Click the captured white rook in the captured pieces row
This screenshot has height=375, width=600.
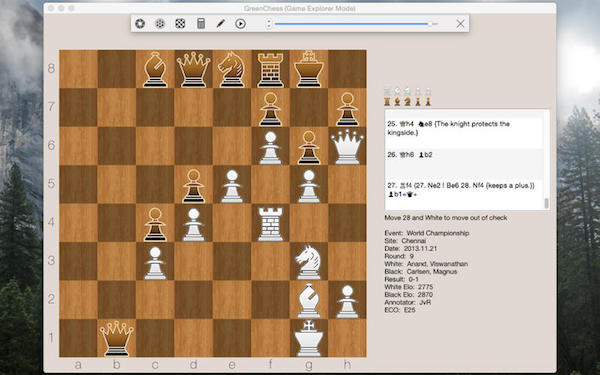coord(387,91)
